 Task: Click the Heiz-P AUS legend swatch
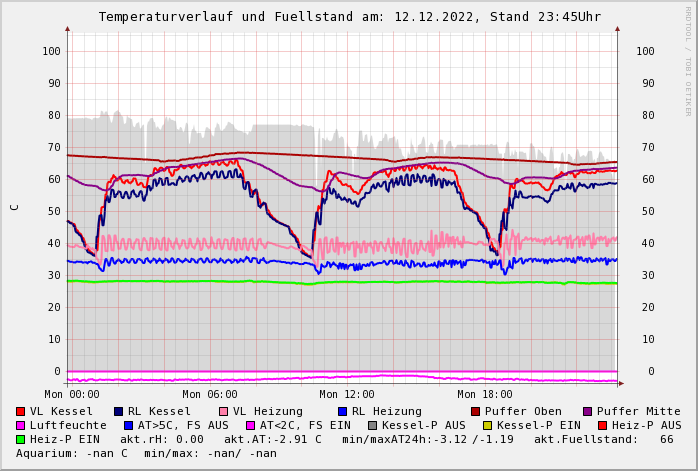[x=602, y=426]
